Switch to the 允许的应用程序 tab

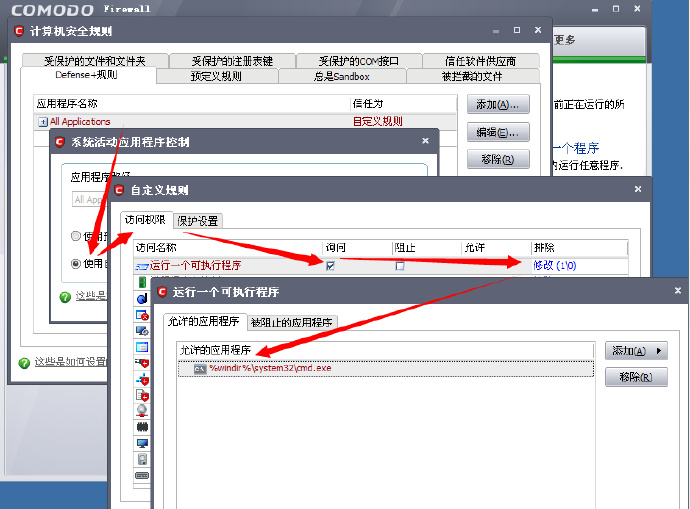point(204,321)
